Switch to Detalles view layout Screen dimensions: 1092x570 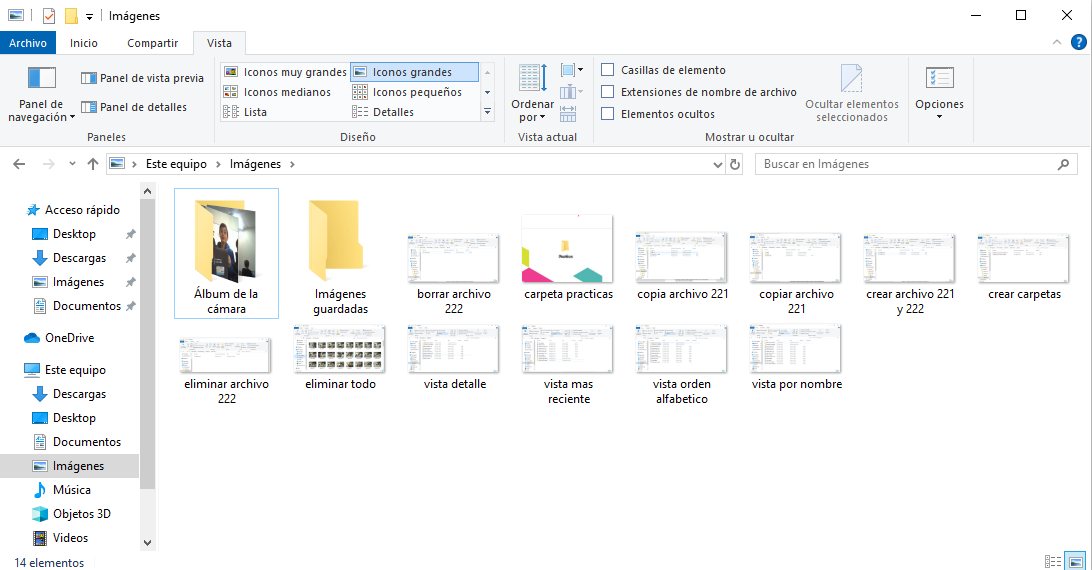click(360, 112)
